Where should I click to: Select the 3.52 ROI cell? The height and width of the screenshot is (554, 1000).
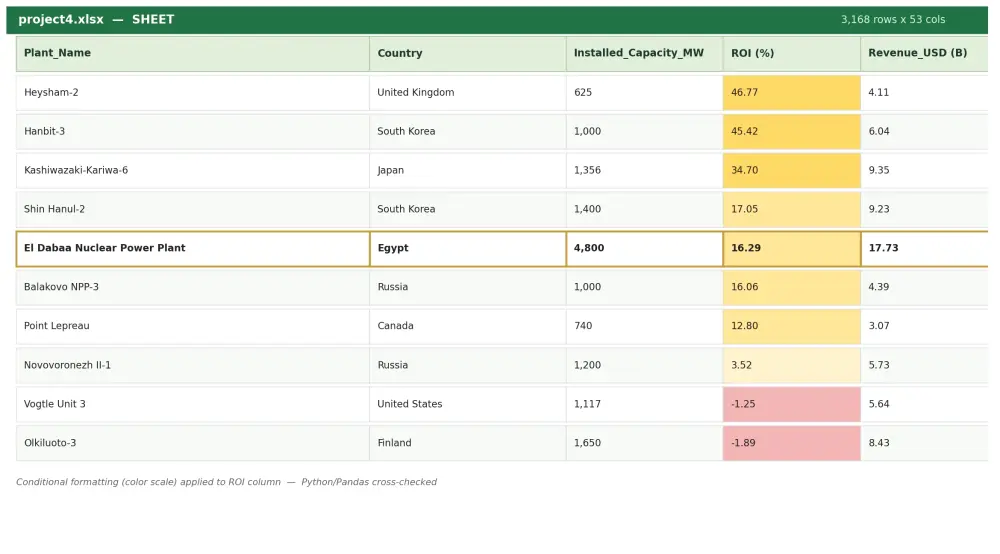[x=791, y=365]
